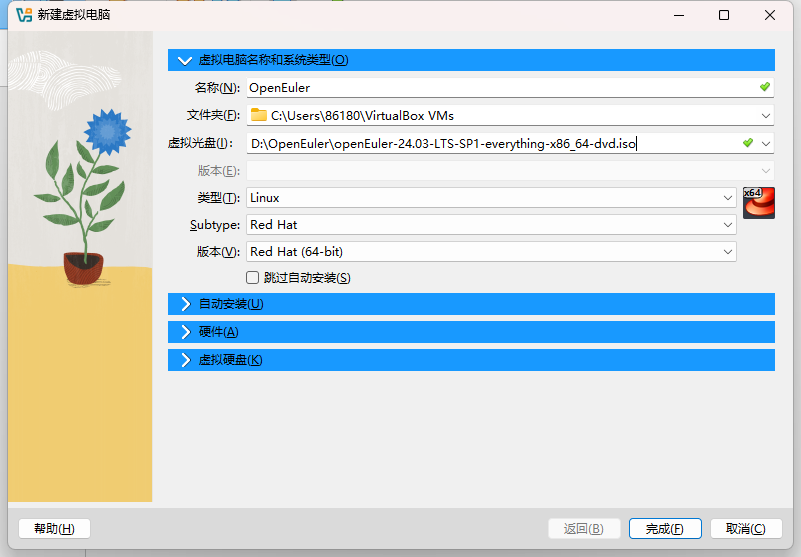
Task: Click the VirtualBox logo in the title bar
Action: (23, 15)
